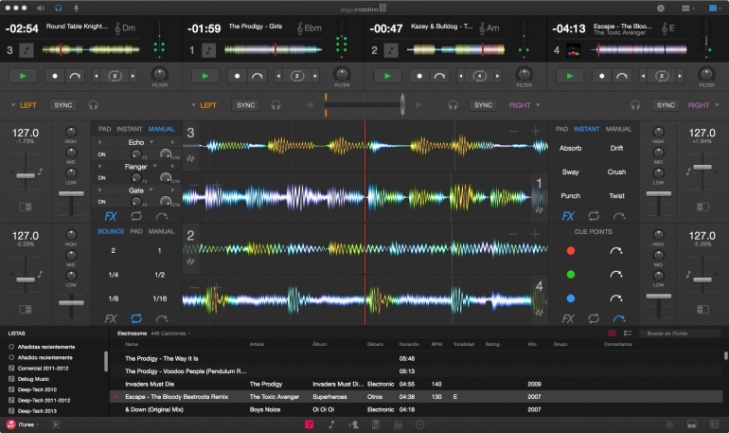Click the master volume speaker icon in title bar
729x433 pixels.
tap(40, 8)
